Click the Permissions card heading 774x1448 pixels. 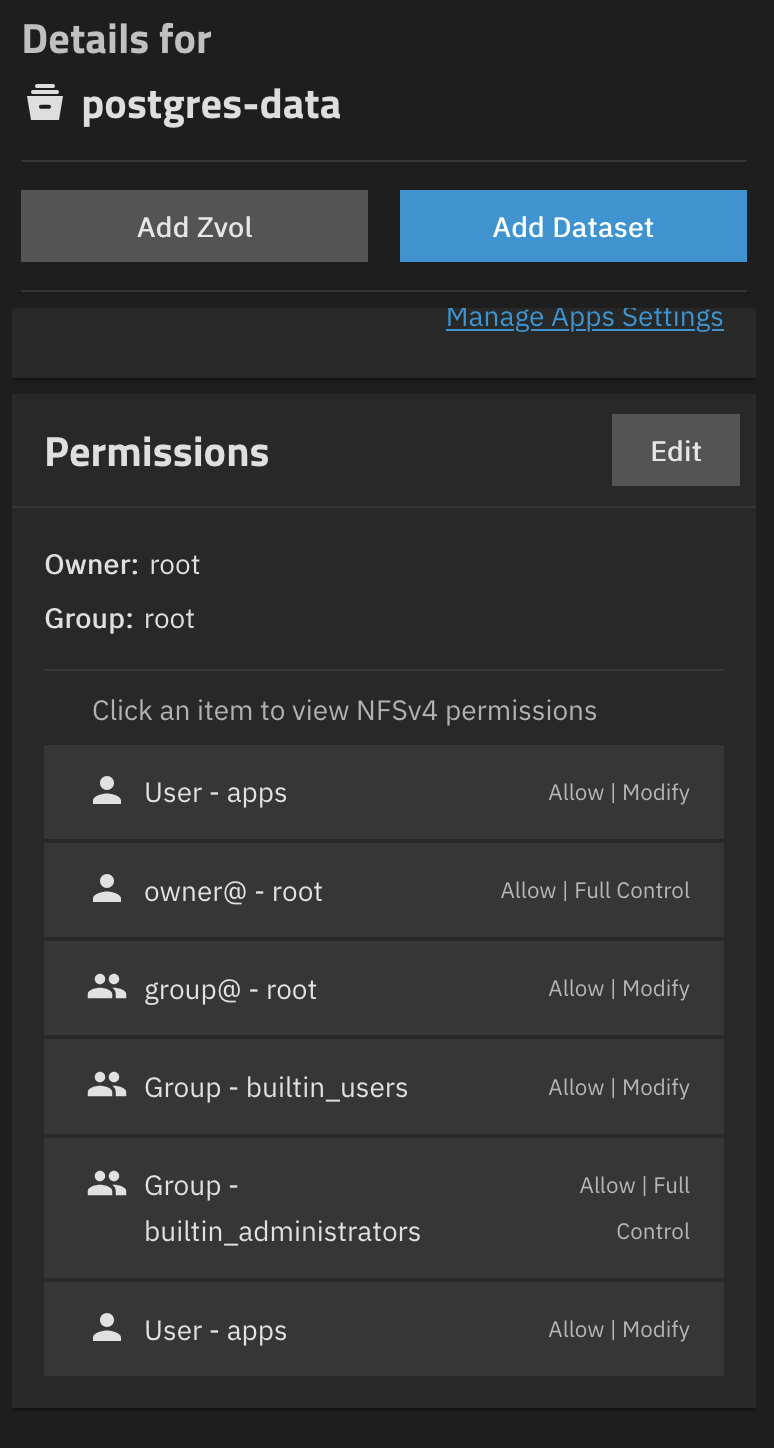[157, 452]
